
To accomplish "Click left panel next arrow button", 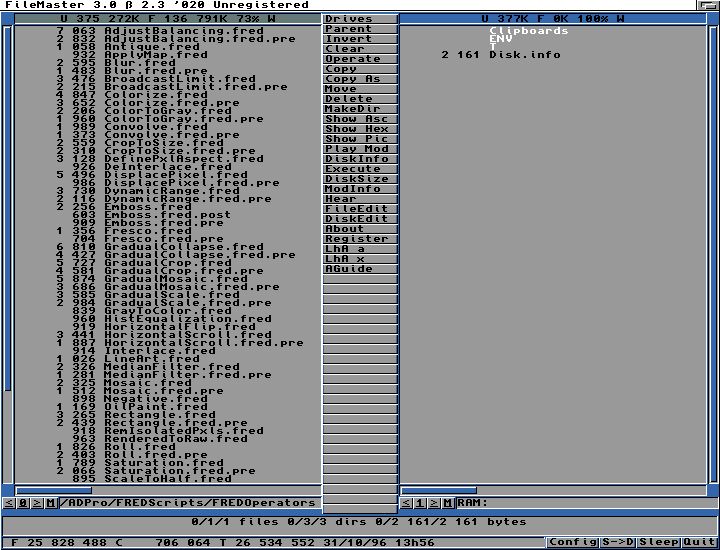I will (37, 503).
